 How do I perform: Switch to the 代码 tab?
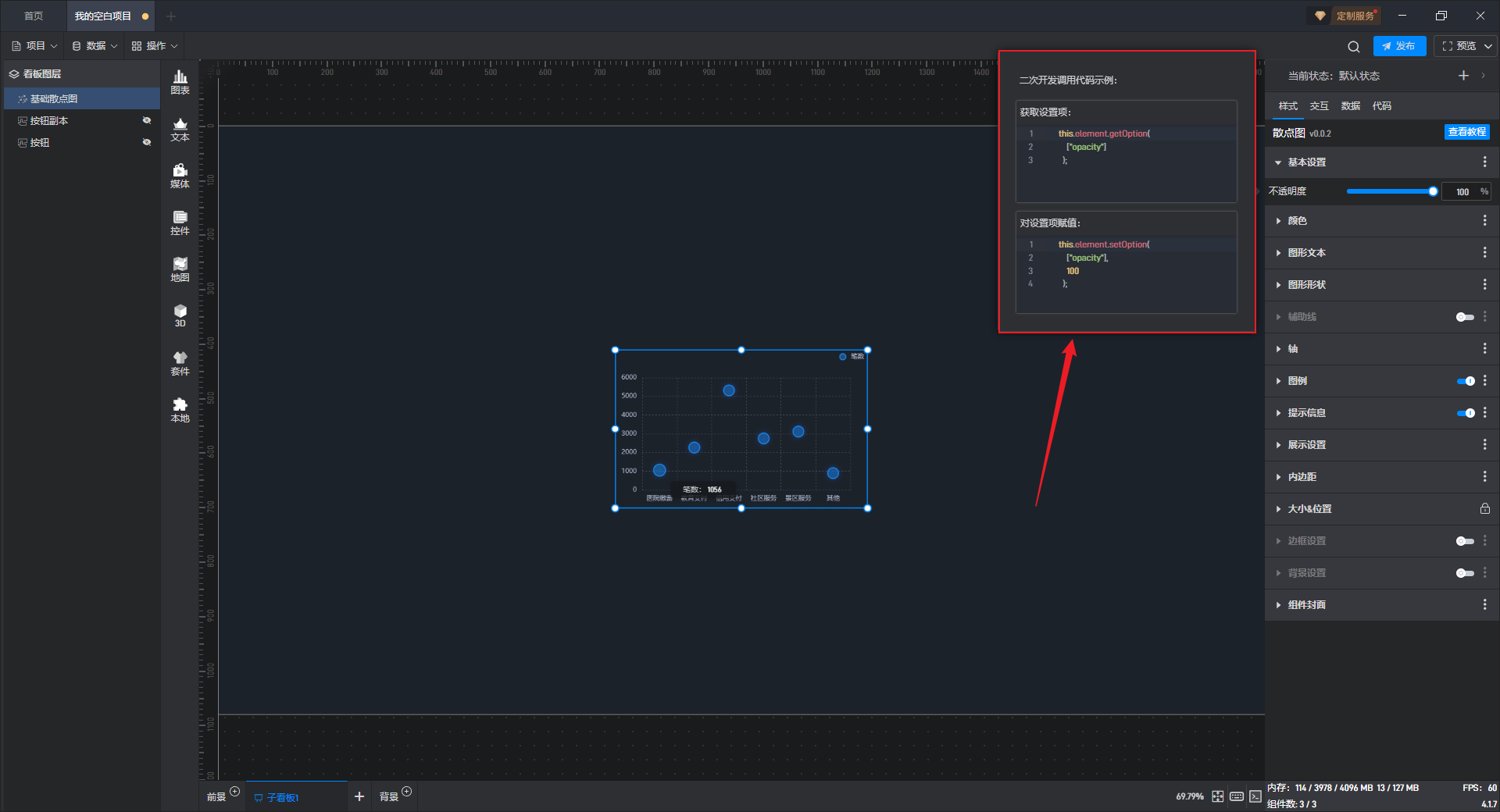1381,106
